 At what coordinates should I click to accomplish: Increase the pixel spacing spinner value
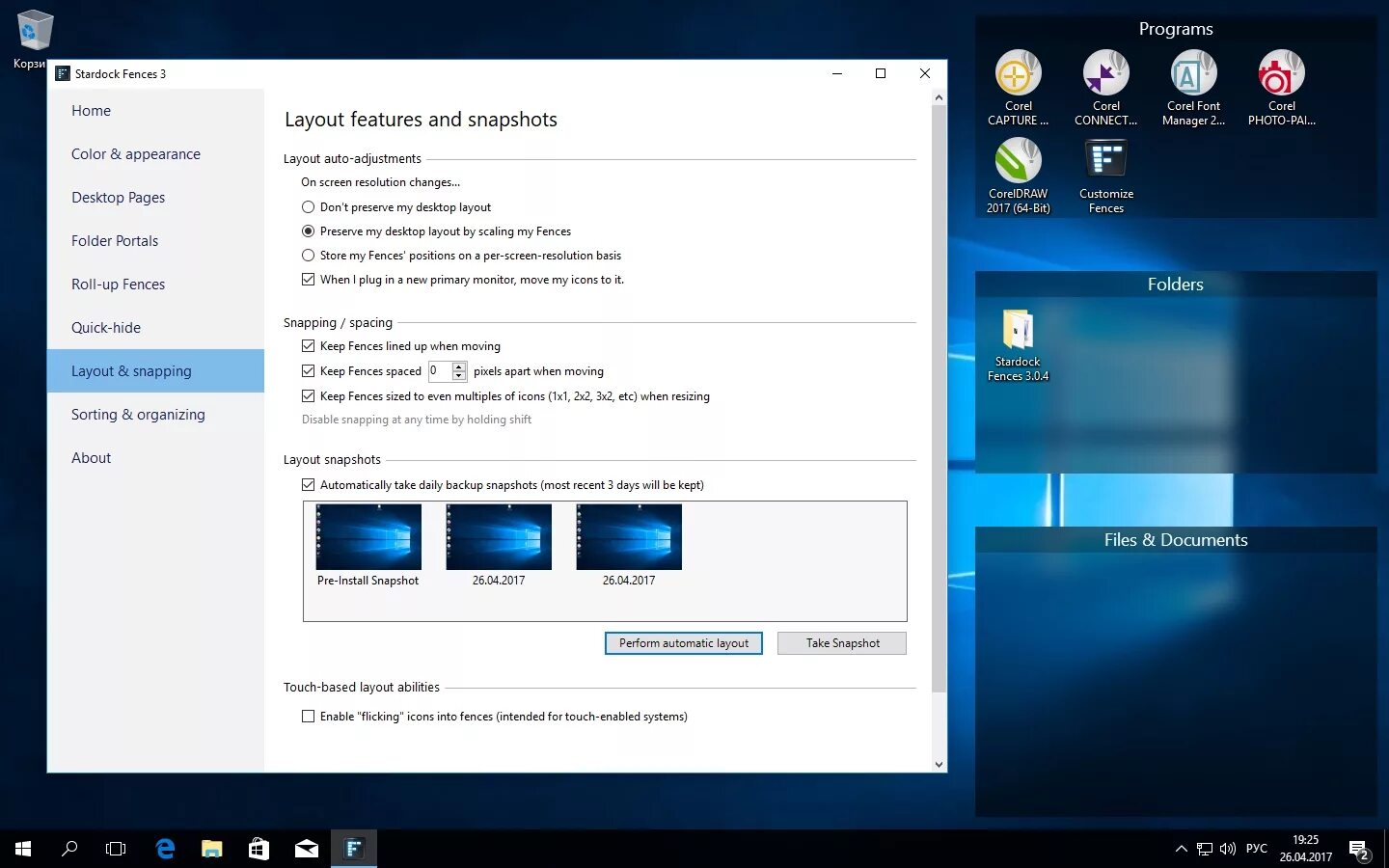459,366
